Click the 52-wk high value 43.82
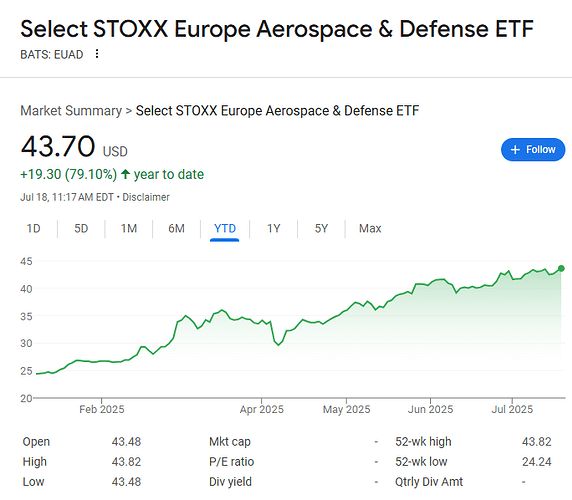Screen dimensions: 572x500 pyautogui.click(x=536, y=442)
